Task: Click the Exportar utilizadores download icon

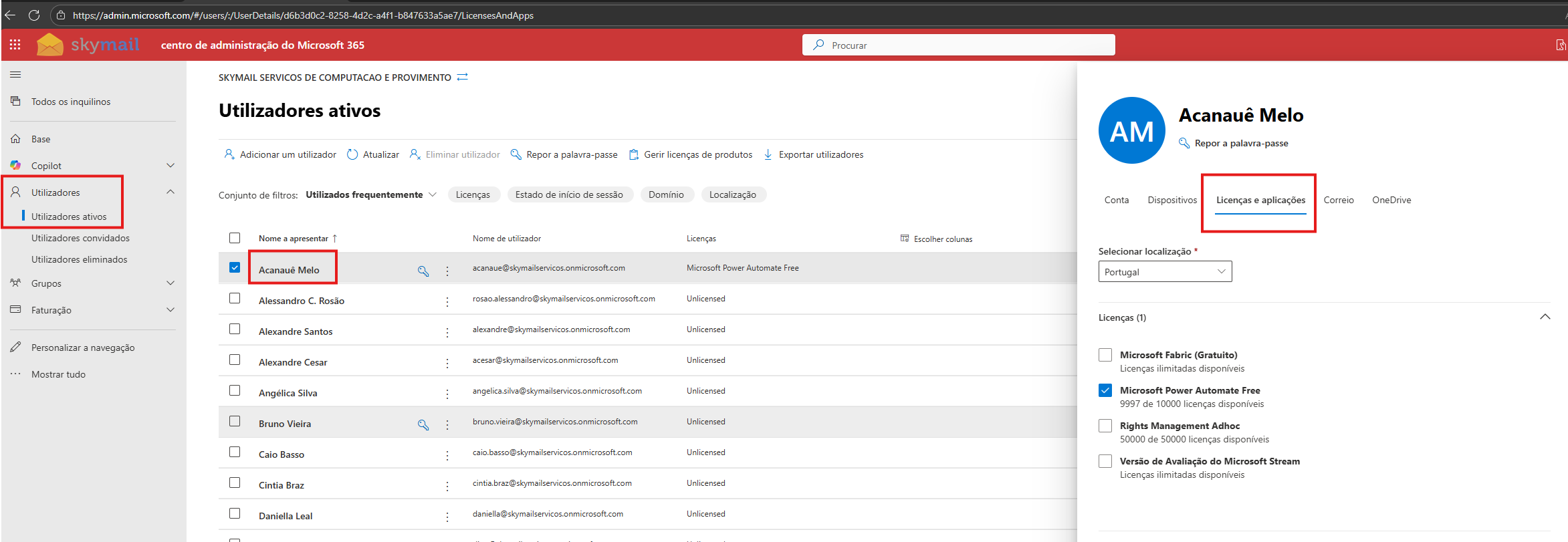Action: [x=768, y=154]
